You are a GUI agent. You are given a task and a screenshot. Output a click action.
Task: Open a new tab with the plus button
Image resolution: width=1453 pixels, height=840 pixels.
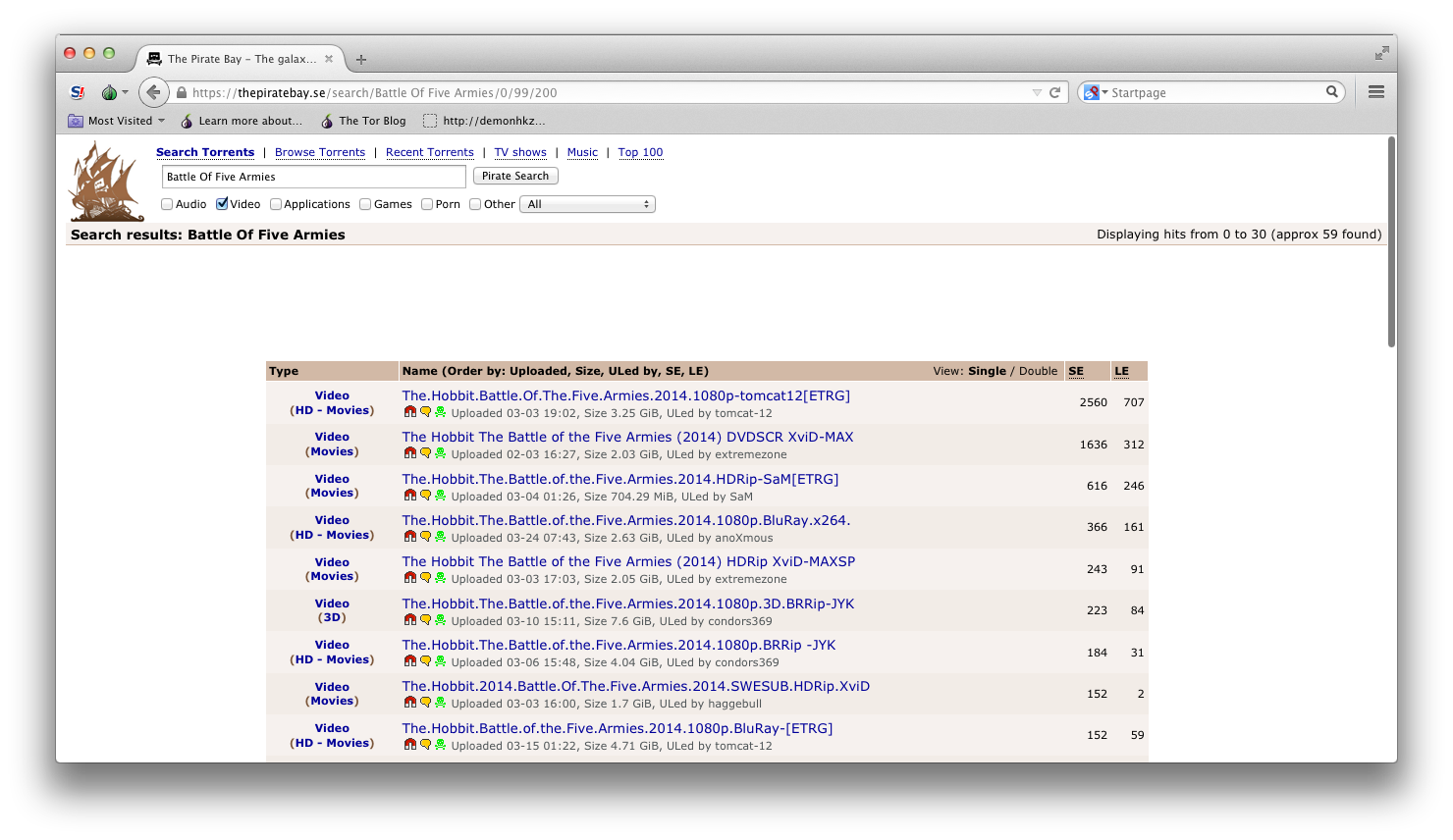361,60
